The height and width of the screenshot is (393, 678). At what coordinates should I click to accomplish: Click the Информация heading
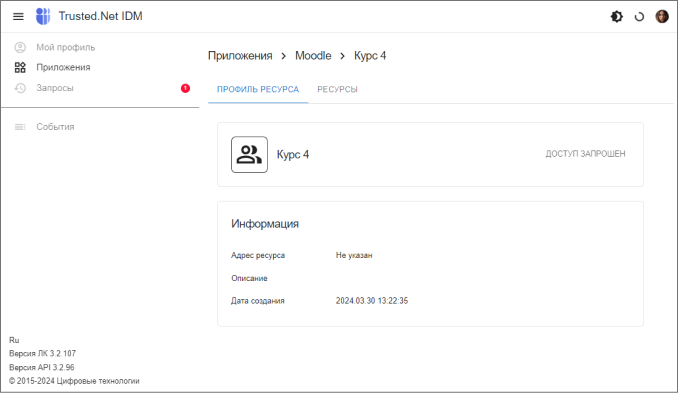click(x=265, y=224)
